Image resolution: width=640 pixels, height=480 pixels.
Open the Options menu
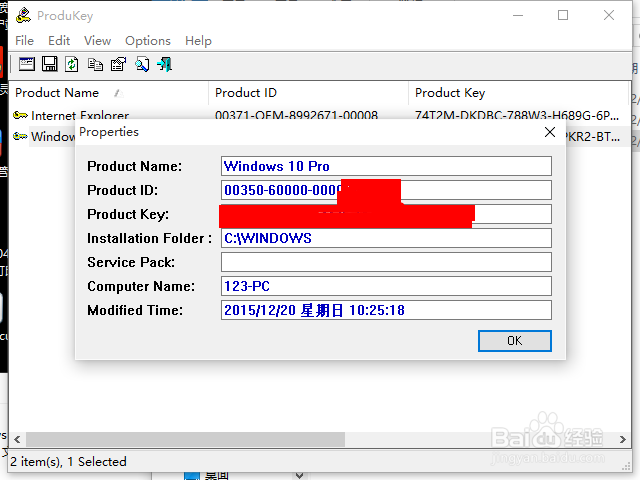(x=148, y=41)
